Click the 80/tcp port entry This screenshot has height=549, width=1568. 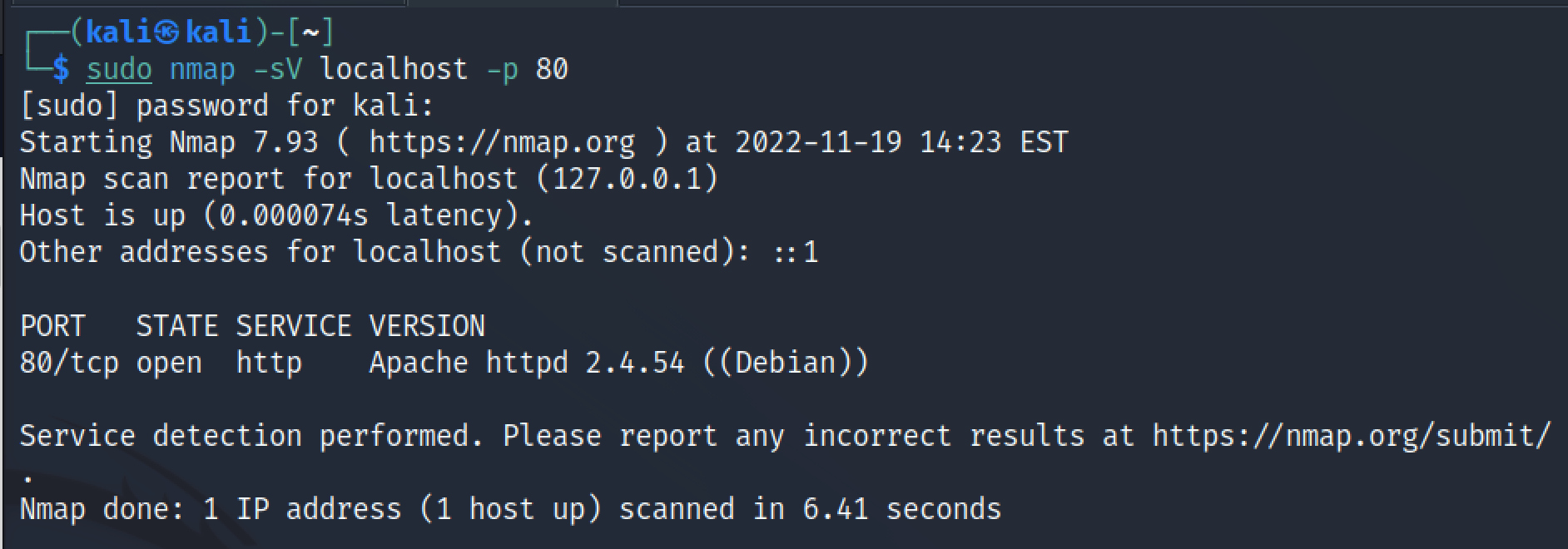(69, 363)
